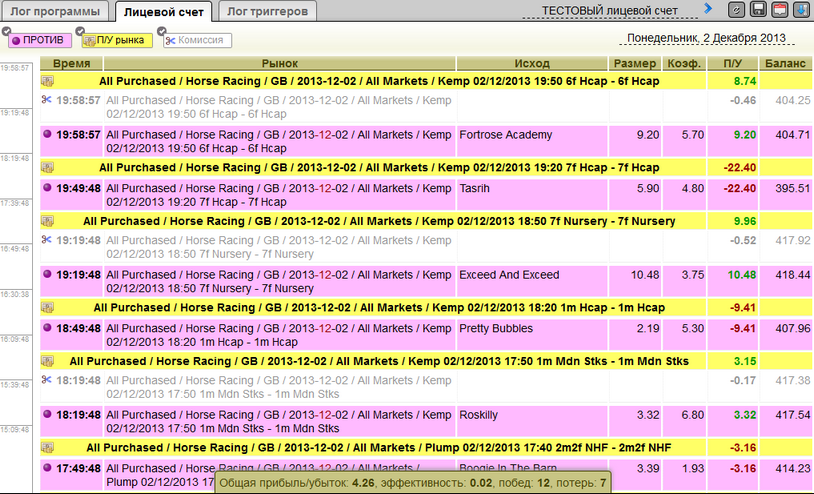Jump to 15:39:48 on left timeline
814x494 pixels.
pos(15,385)
